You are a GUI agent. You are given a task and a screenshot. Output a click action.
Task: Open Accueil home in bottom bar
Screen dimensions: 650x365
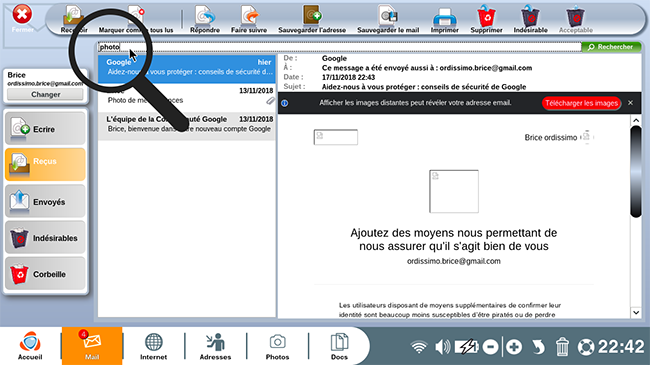pos(30,346)
